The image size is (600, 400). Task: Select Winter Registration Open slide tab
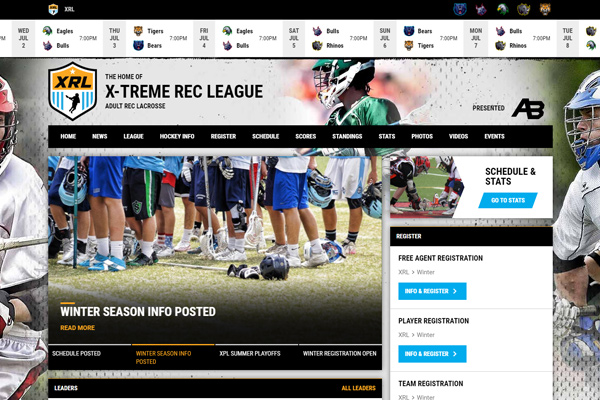pos(339,353)
